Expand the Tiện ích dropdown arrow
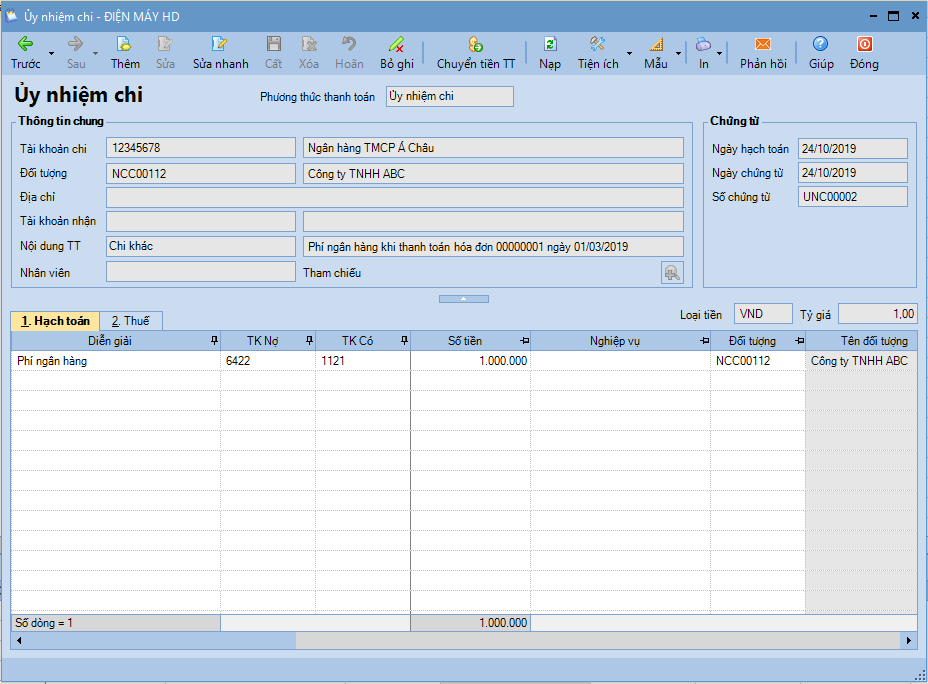 [629, 53]
